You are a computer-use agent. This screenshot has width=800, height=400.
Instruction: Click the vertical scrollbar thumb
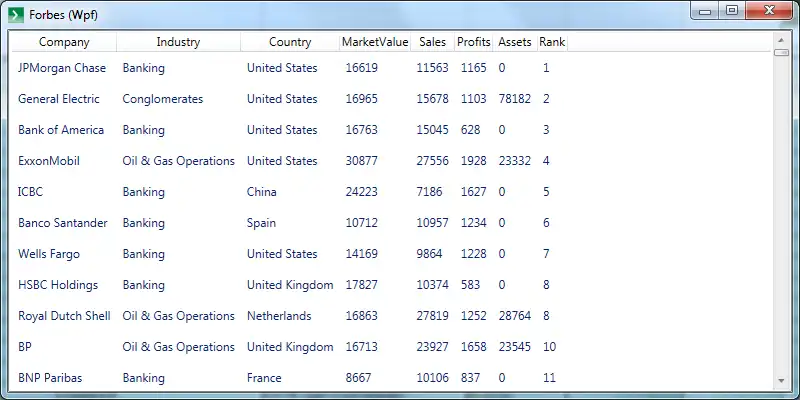(x=781, y=53)
